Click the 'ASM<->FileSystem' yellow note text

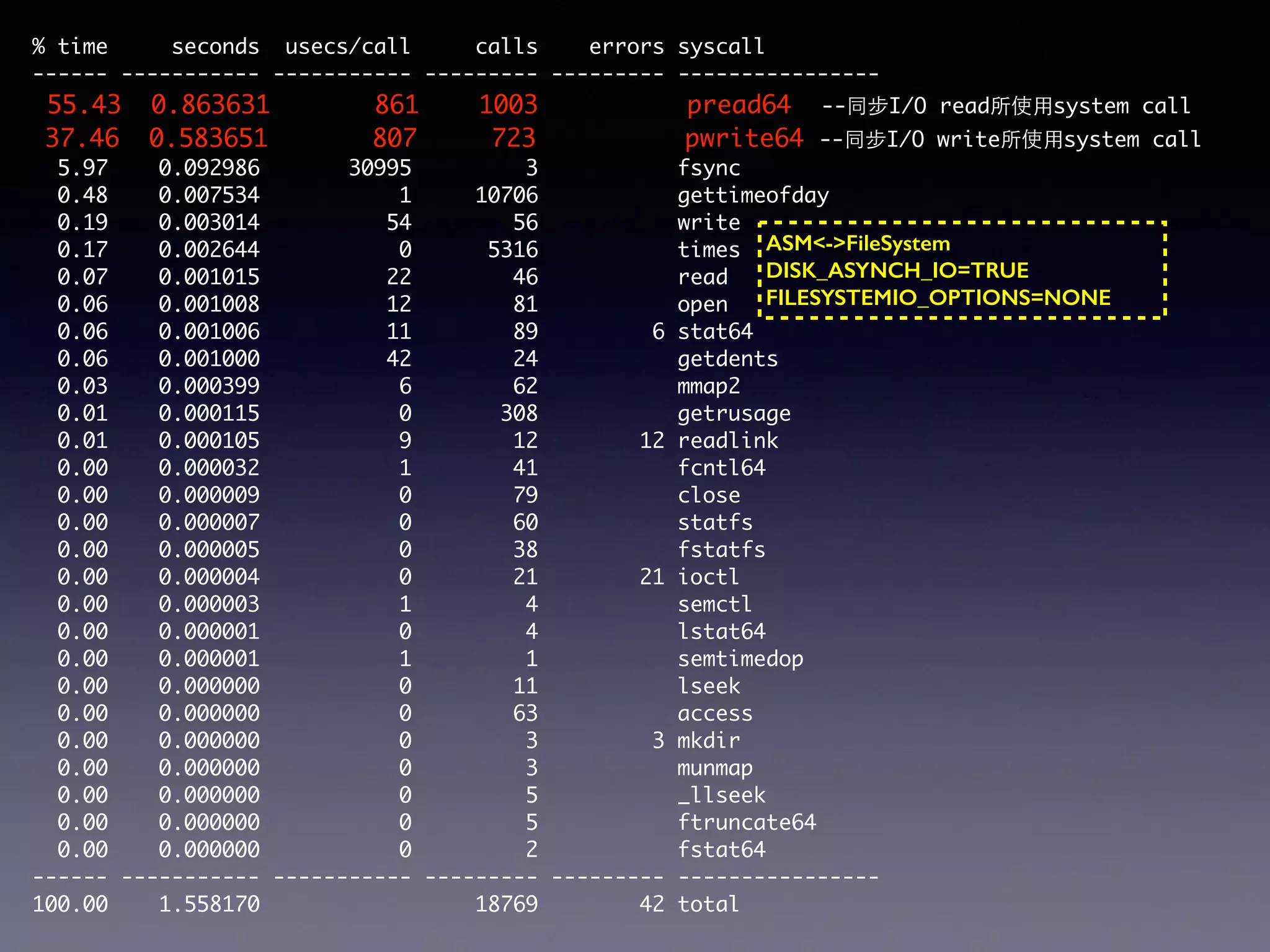tap(858, 243)
